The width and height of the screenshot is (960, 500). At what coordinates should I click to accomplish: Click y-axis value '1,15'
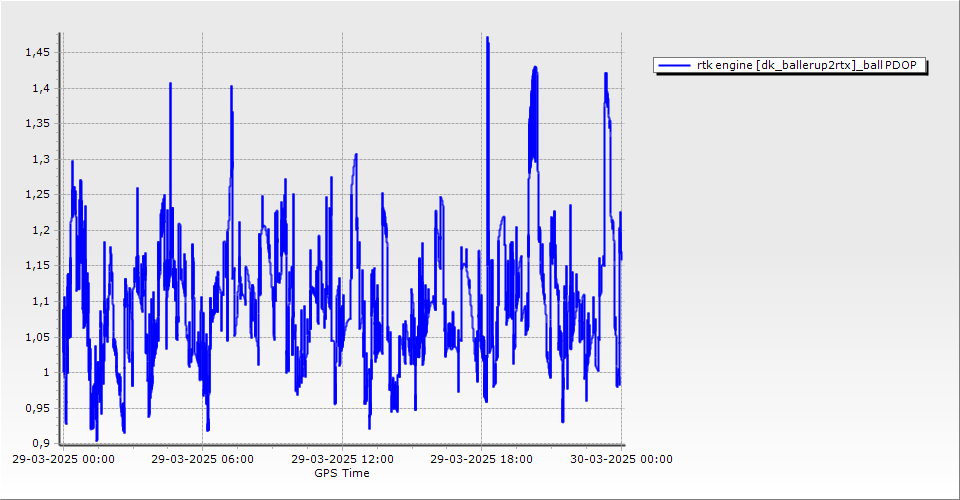click(37, 266)
